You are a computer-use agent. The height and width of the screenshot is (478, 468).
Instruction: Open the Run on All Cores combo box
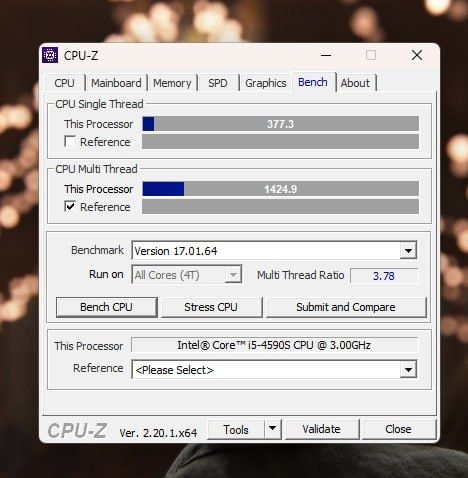pyautogui.click(x=187, y=275)
